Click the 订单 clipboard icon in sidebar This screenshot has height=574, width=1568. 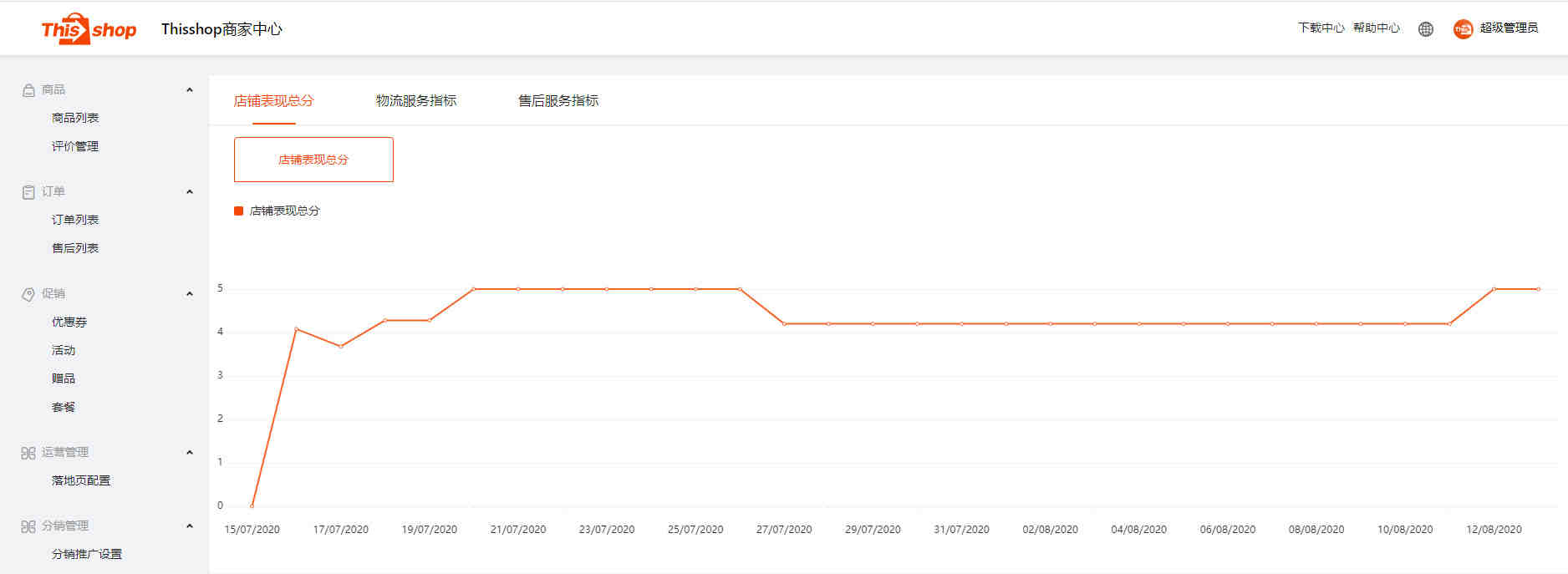pyautogui.click(x=28, y=192)
